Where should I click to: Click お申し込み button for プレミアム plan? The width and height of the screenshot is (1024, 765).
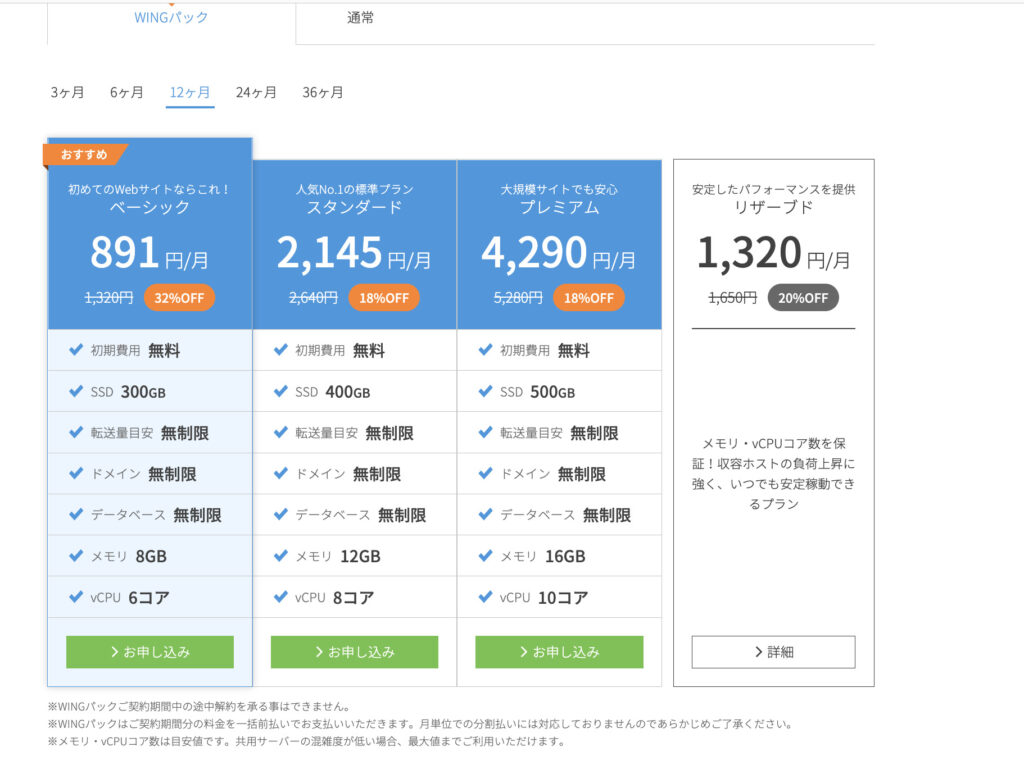(x=559, y=652)
